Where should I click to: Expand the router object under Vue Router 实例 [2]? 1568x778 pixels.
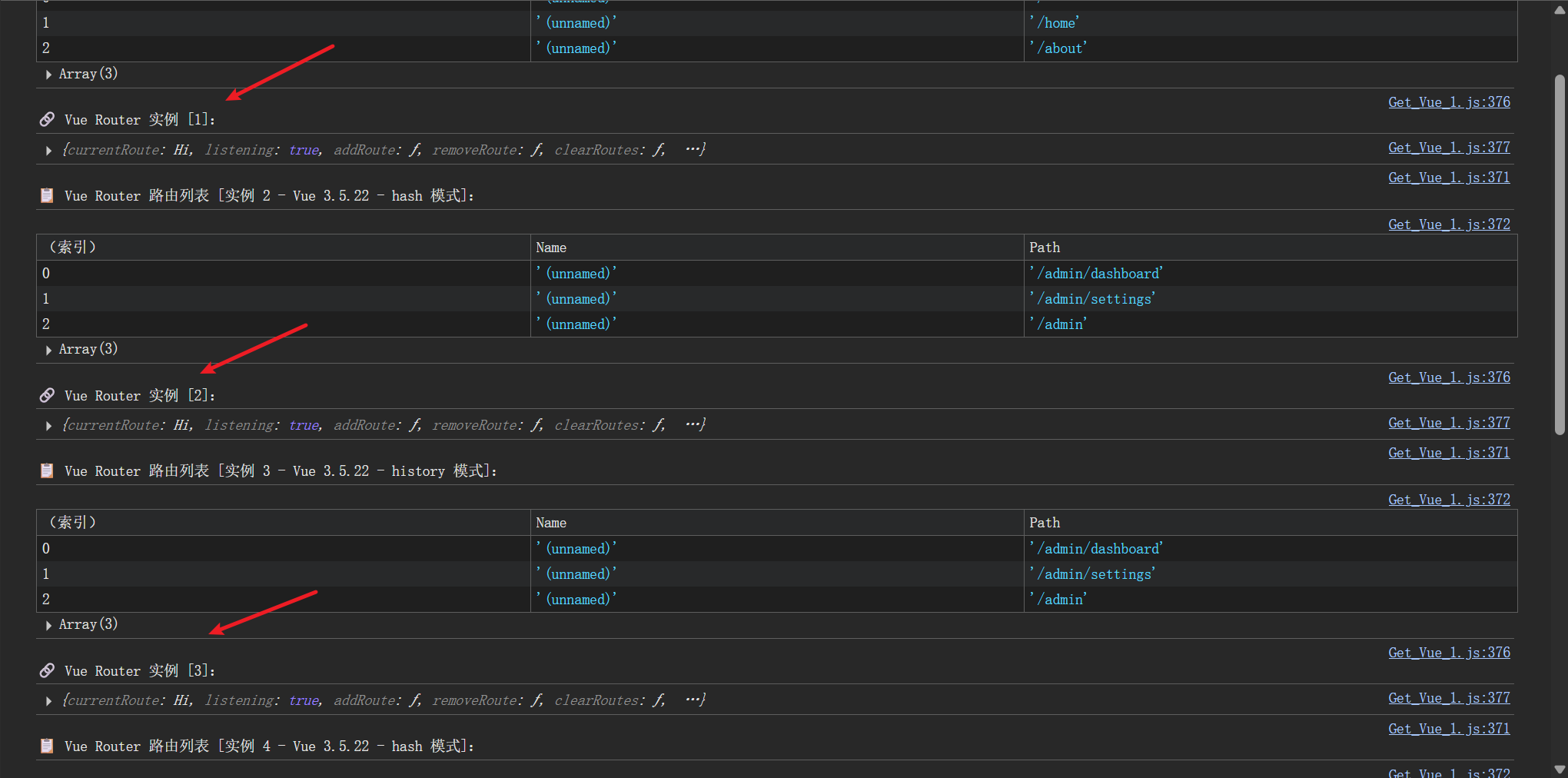(49, 426)
